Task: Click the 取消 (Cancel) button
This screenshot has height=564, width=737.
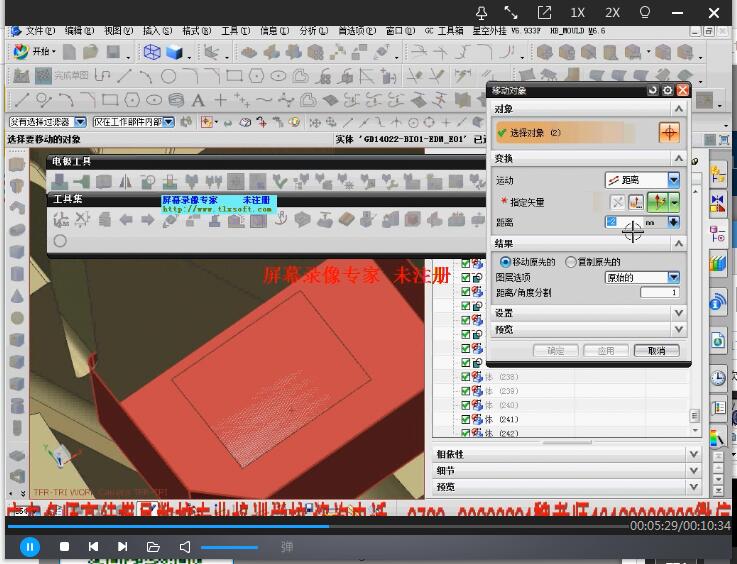Action: pyautogui.click(x=657, y=351)
